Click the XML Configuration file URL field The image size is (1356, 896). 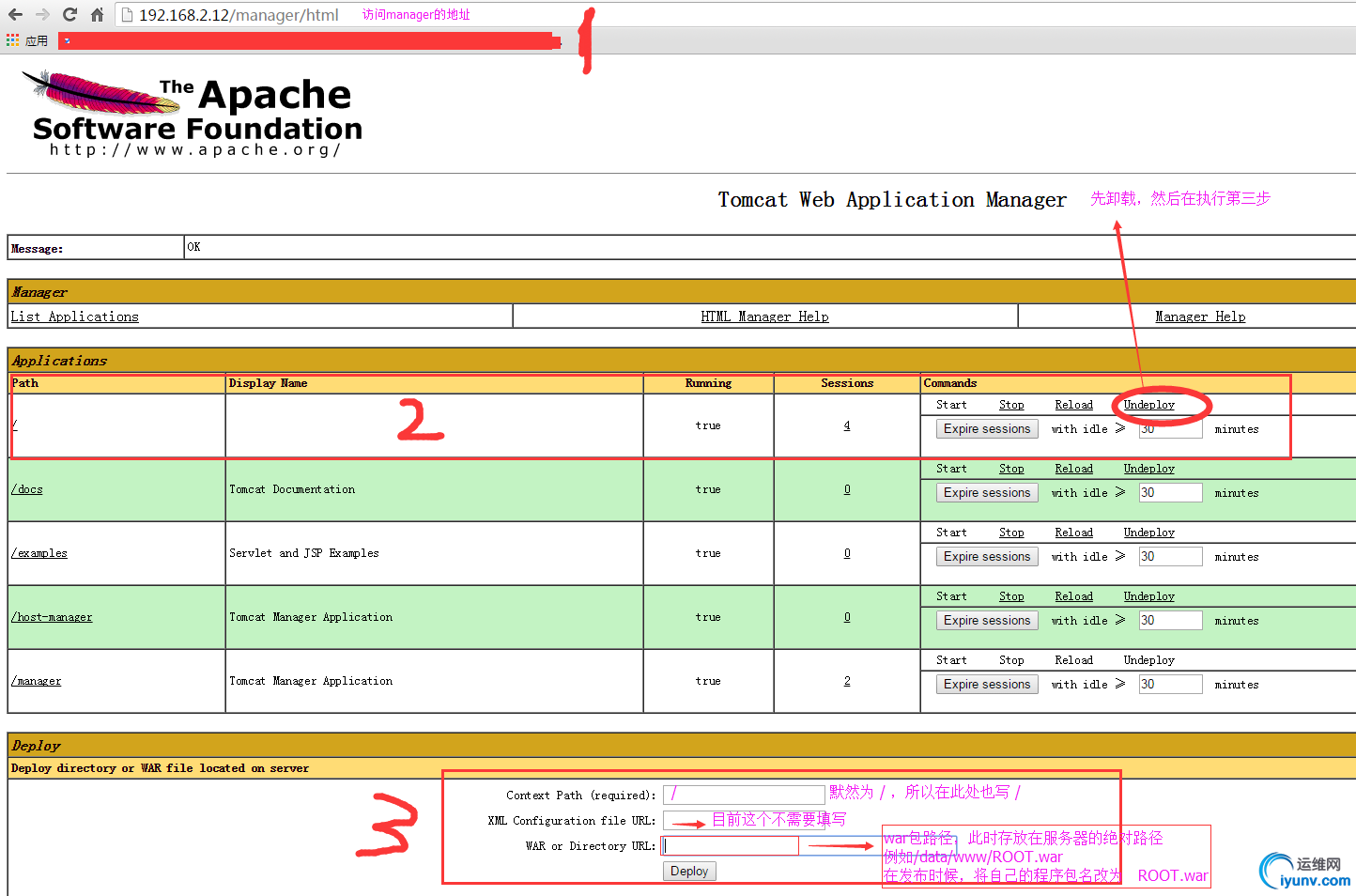pyautogui.click(x=744, y=820)
